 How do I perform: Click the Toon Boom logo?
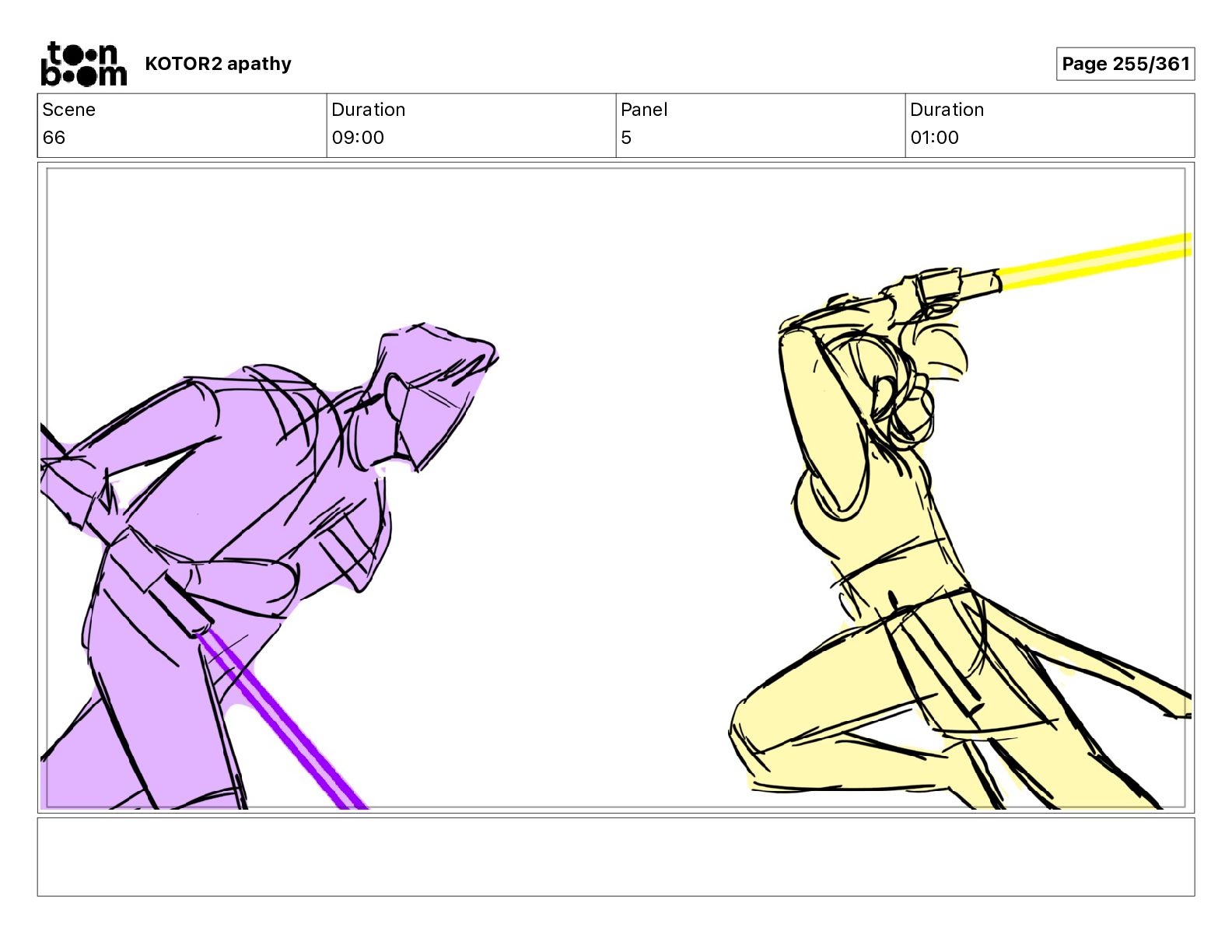point(83,64)
